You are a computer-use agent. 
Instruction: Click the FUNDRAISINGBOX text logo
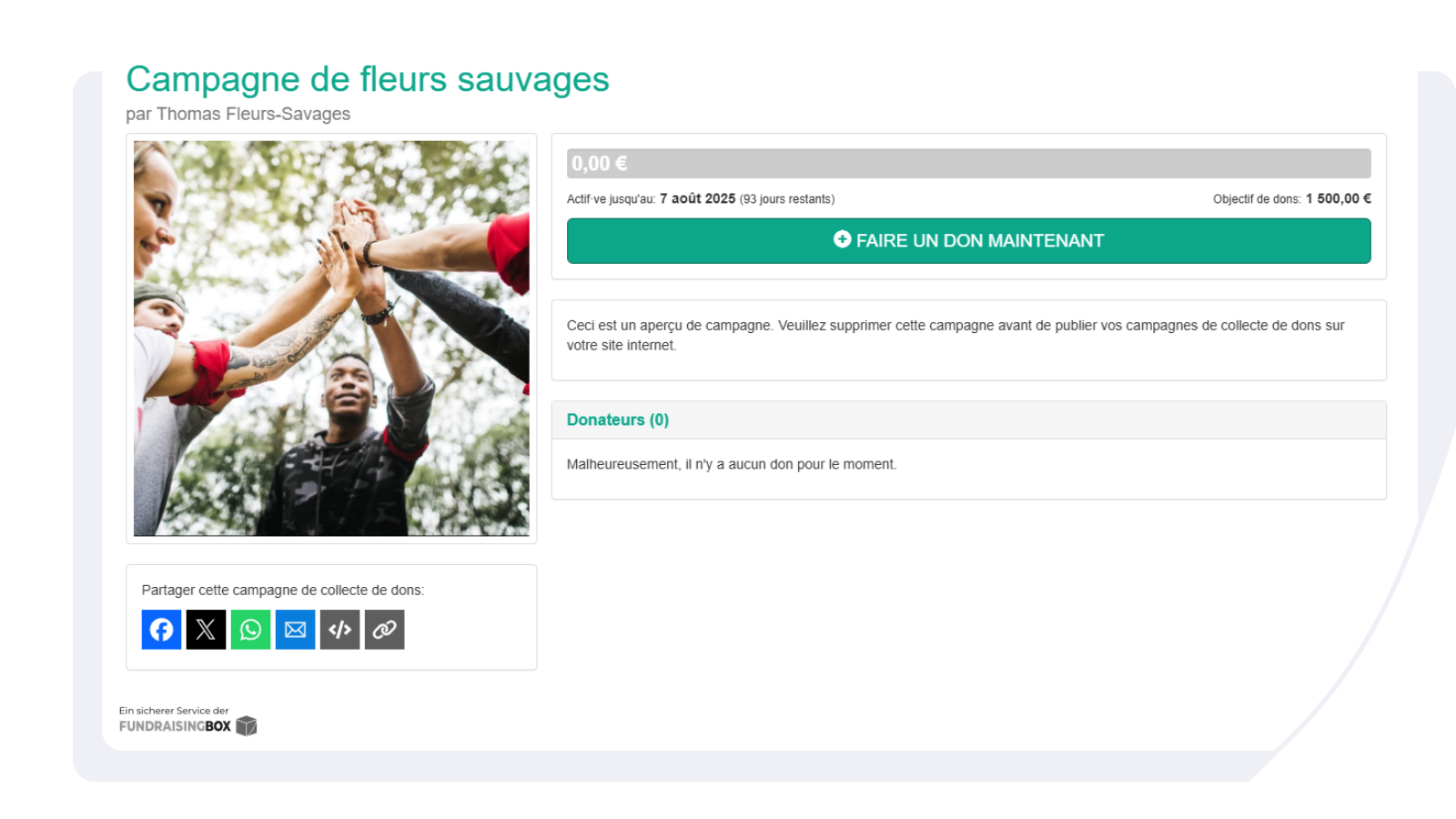pyautogui.click(x=175, y=726)
